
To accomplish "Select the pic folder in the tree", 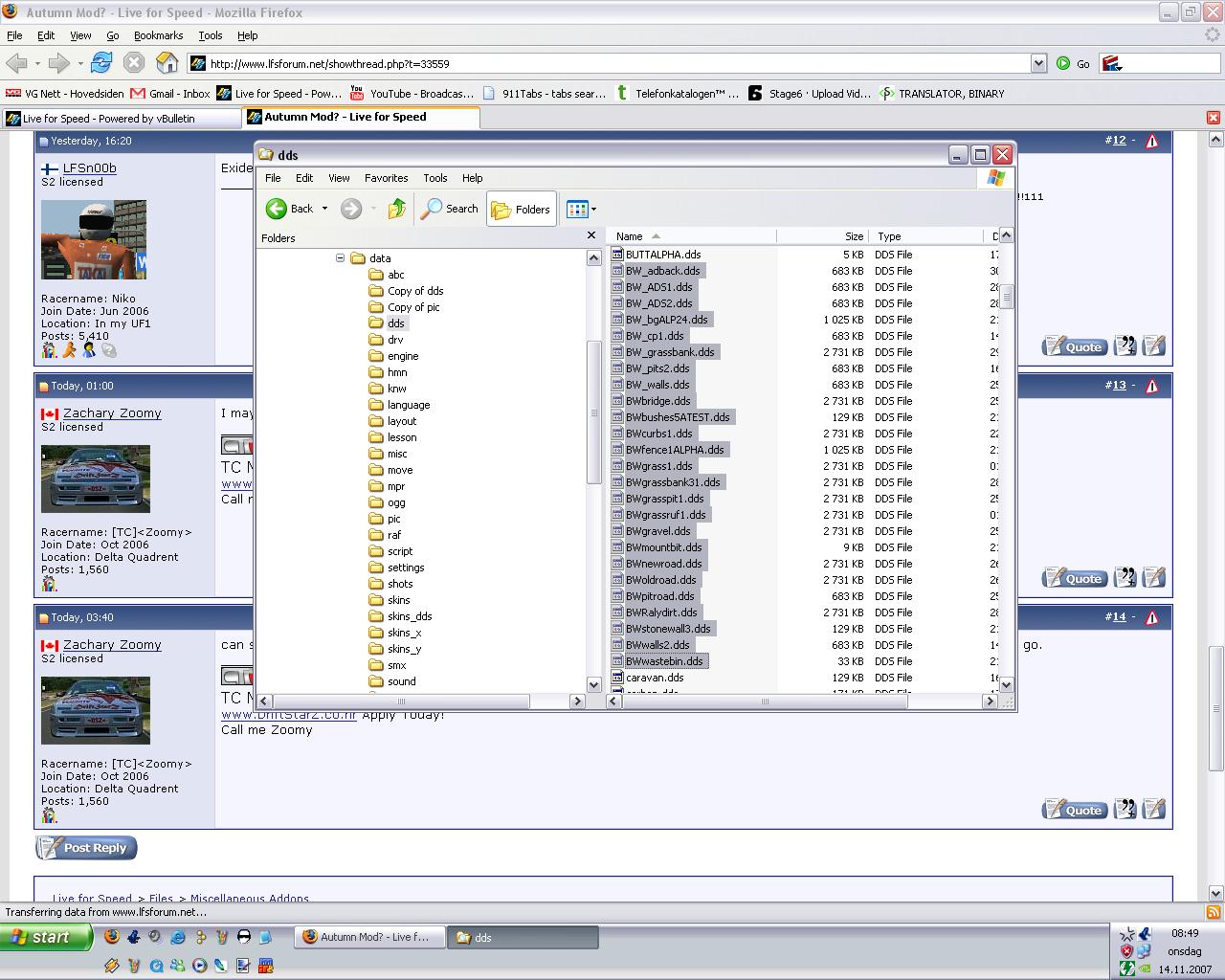I will click(x=394, y=519).
